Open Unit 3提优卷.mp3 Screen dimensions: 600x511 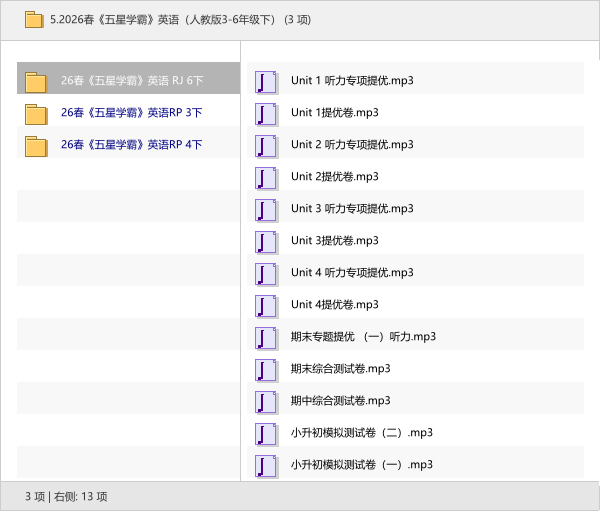pyautogui.click(x=334, y=241)
